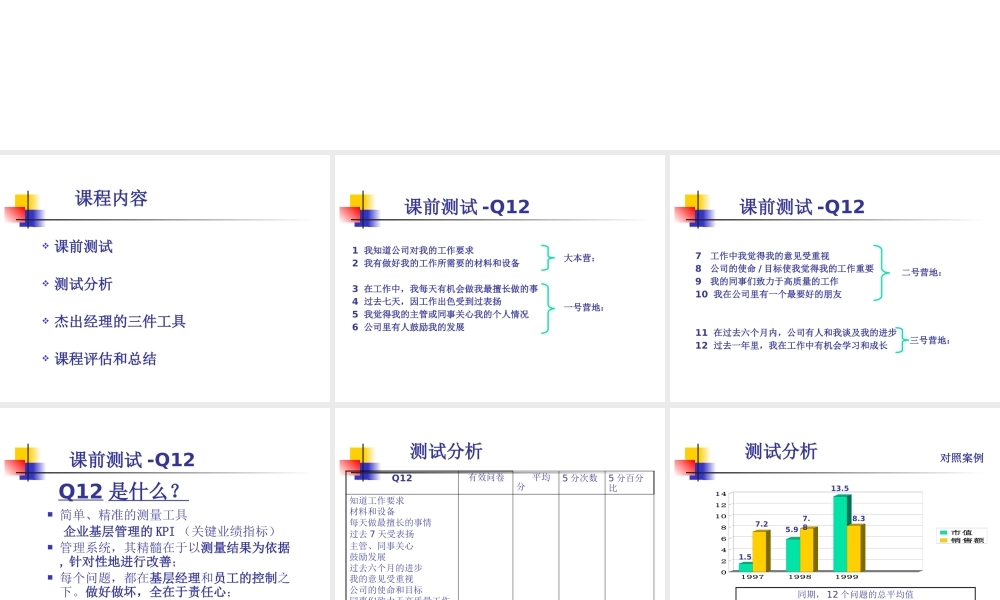
Task: Click the 课程内容 slide title
Action: pyautogui.click(x=112, y=198)
